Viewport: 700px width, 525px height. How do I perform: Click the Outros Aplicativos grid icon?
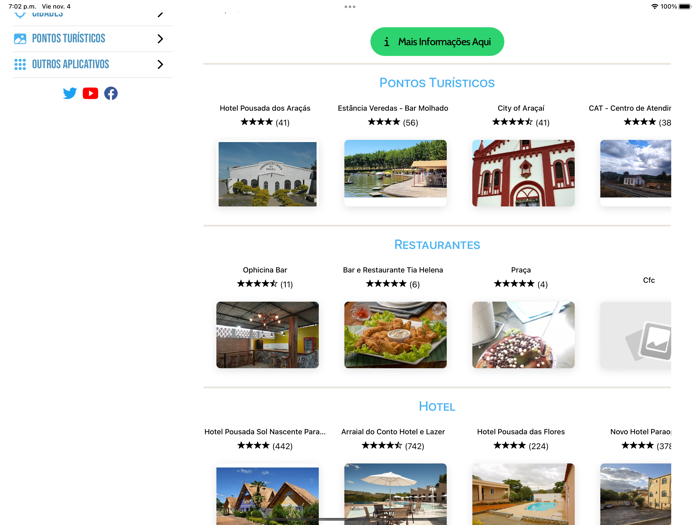click(x=20, y=64)
